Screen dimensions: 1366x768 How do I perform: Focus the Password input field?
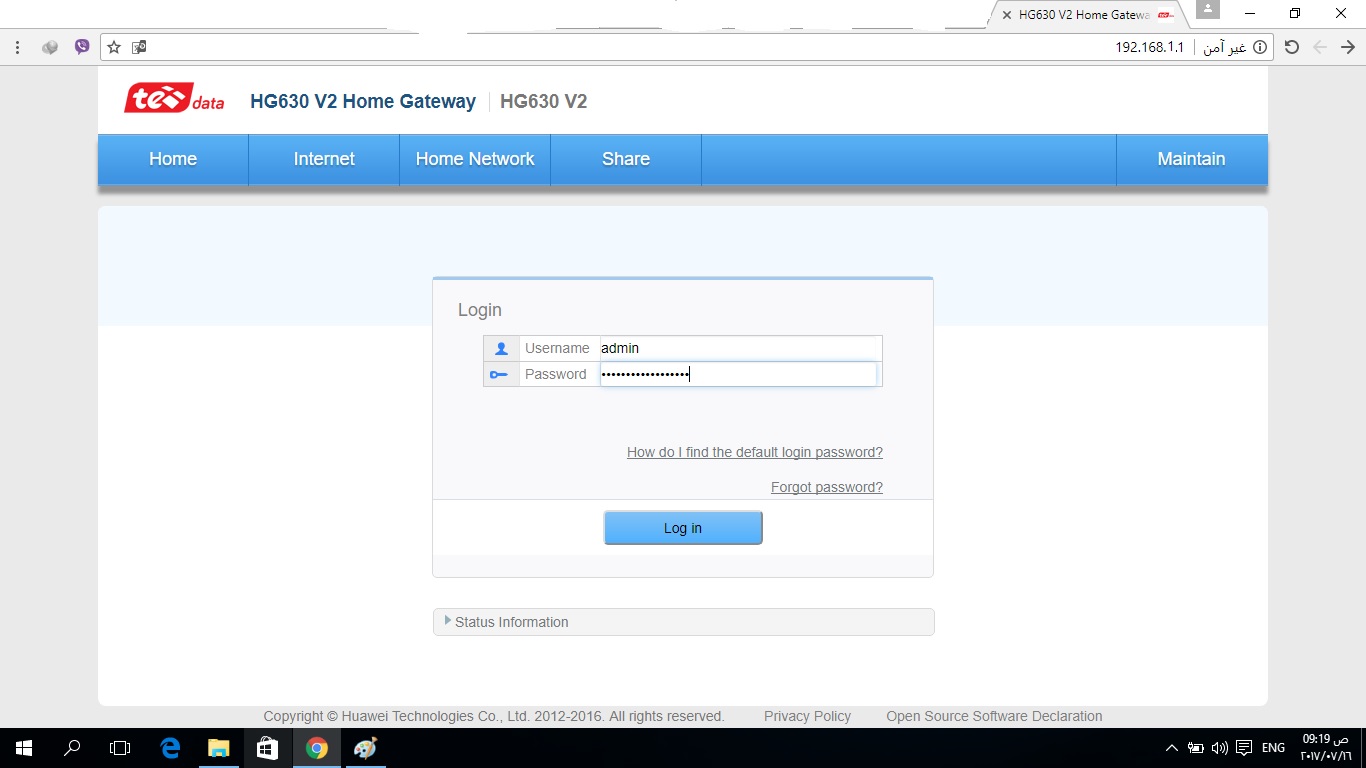point(738,374)
